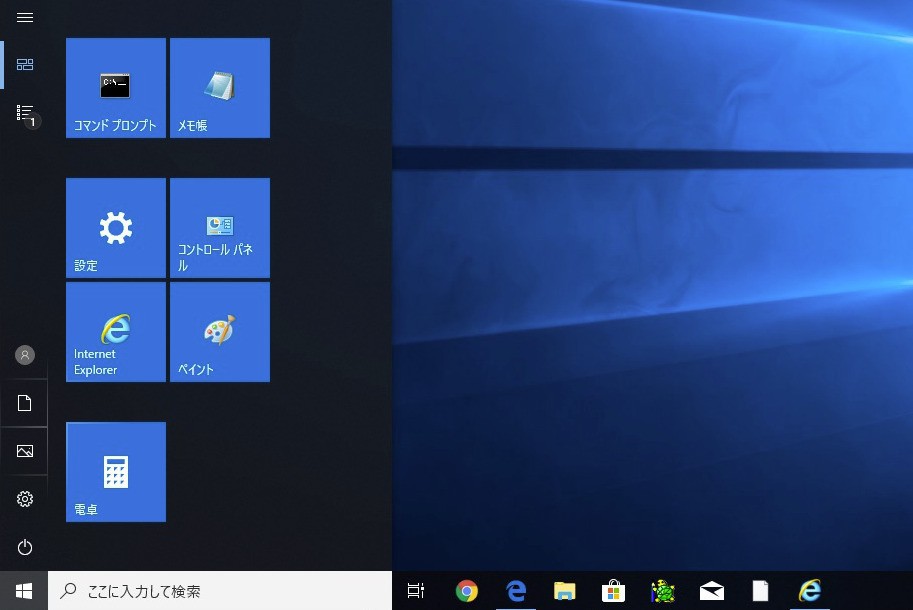Open the 設定 (Settings) tile
This screenshot has width=913, height=610.
[x=115, y=227]
